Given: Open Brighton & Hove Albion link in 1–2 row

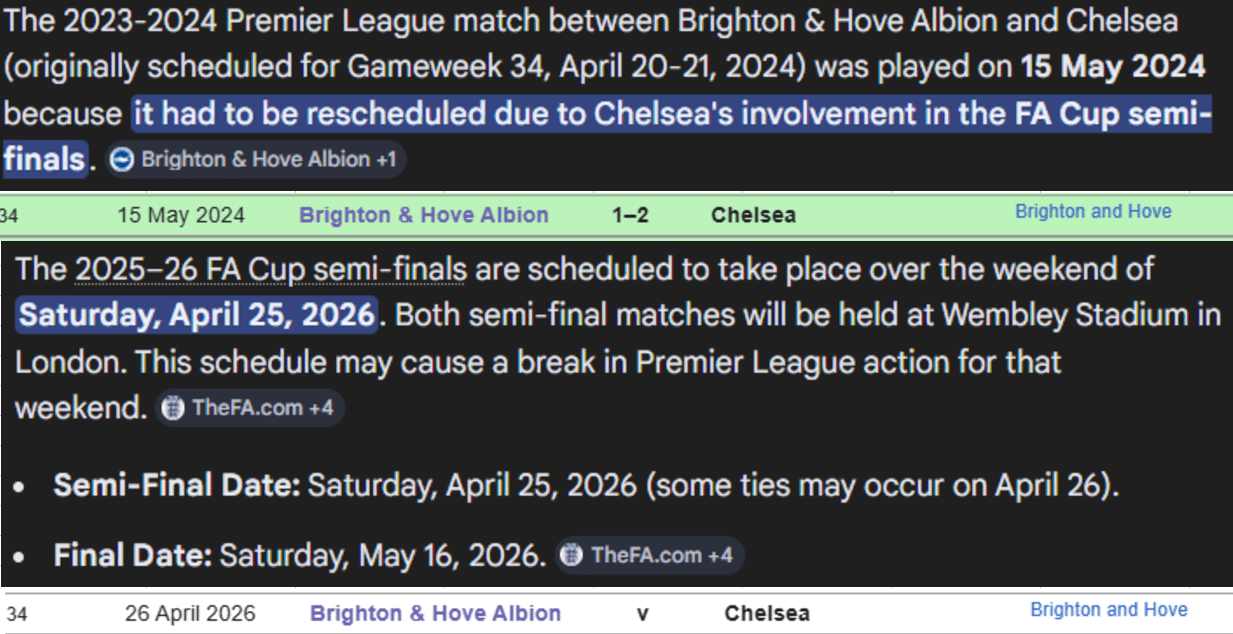Looking at the screenshot, I should [424, 215].
